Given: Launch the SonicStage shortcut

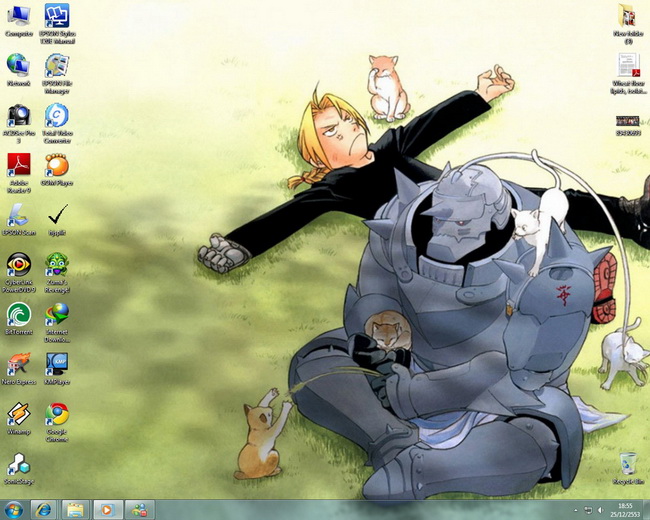Looking at the screenshot, I should click(19, 469).
